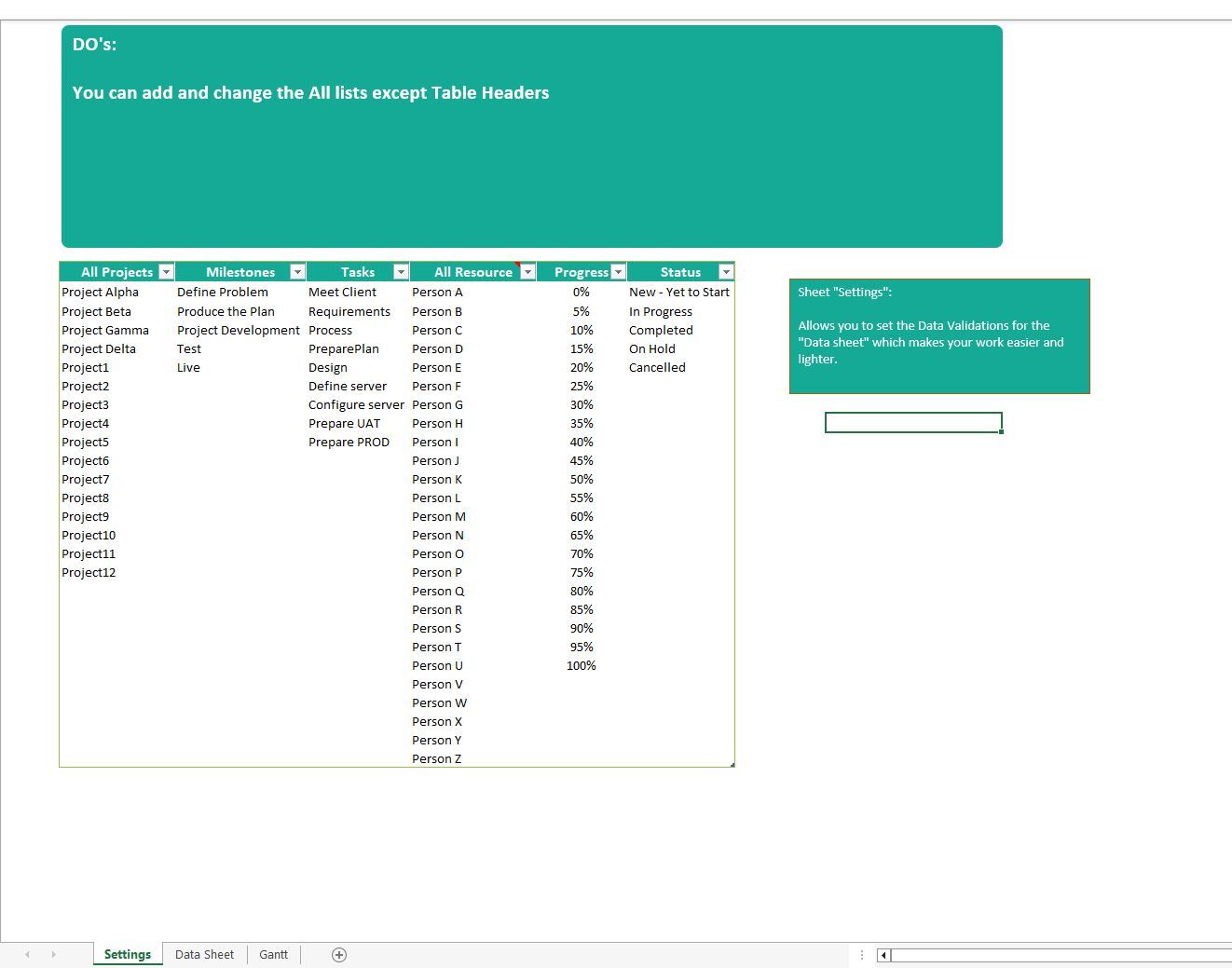Add a new sheet with plus icon

pos(339,954)
